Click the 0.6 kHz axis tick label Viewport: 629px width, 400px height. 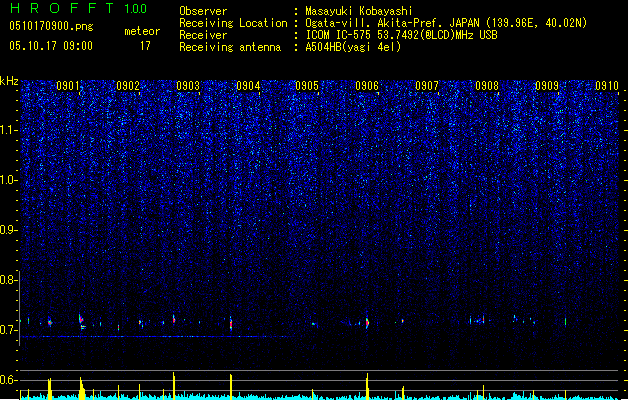click(8, 380)
